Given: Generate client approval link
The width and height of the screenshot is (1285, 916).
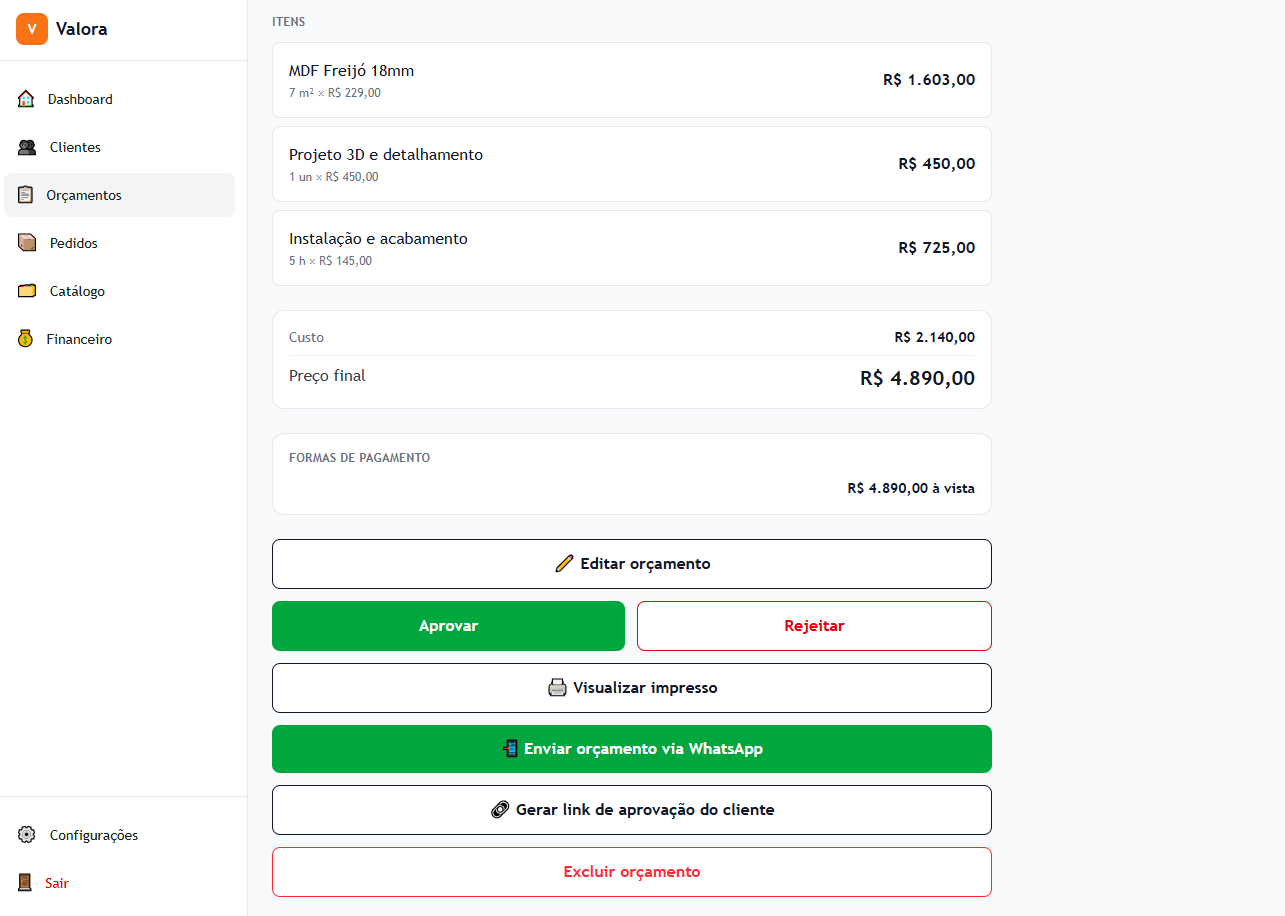Looking at the screenshot, I should point(632,810).
